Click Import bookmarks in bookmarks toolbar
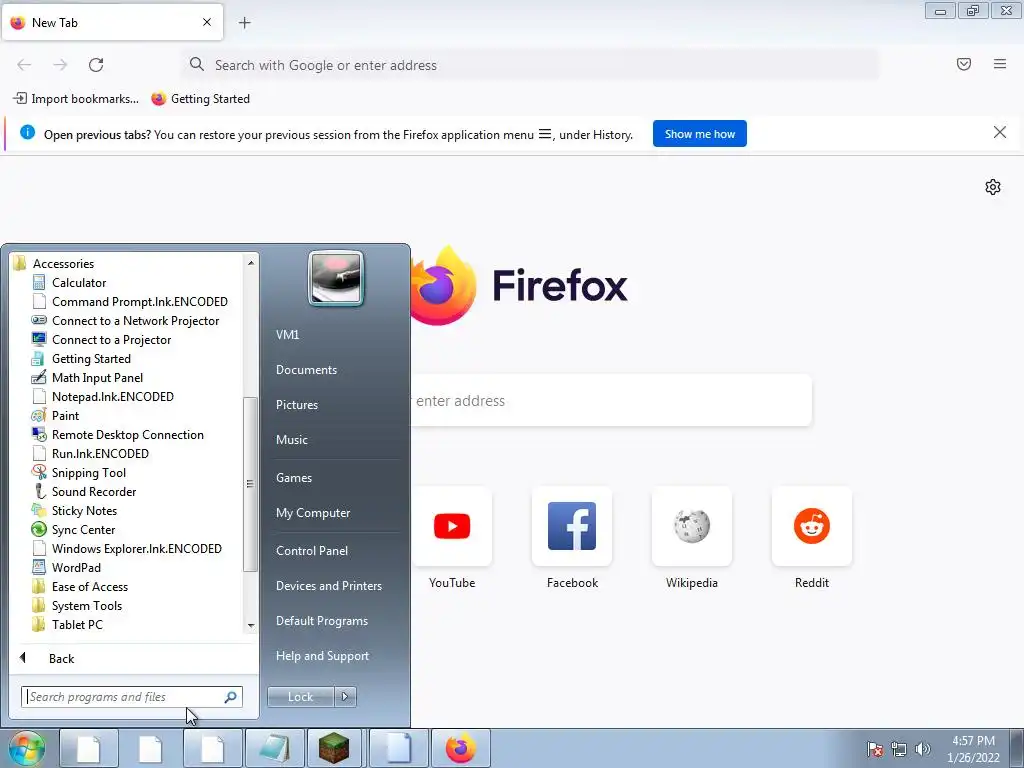This screenshot has width=1024, height=768. point(76,99)
